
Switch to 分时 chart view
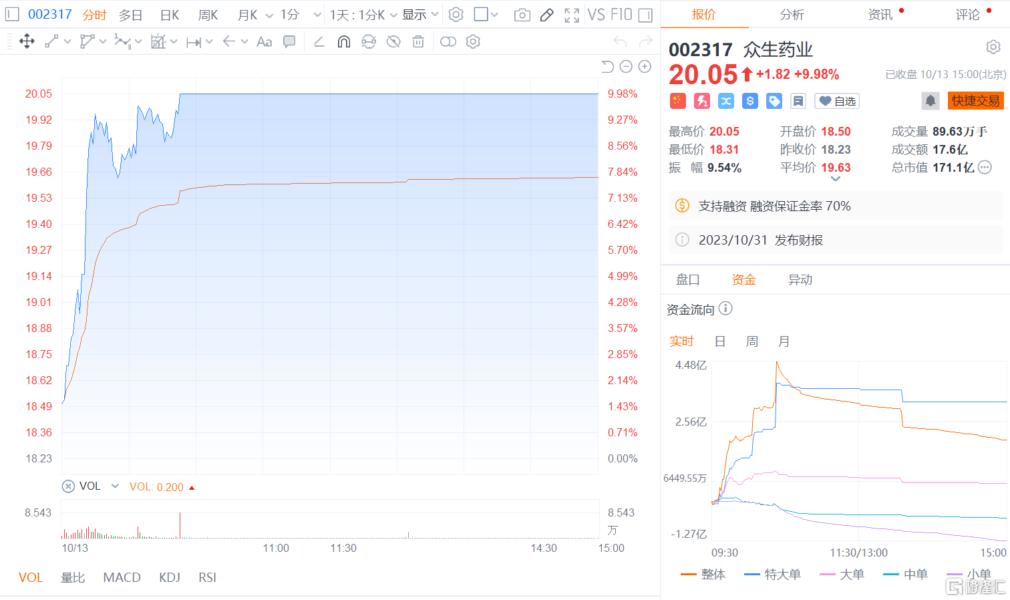pos(94,15)
